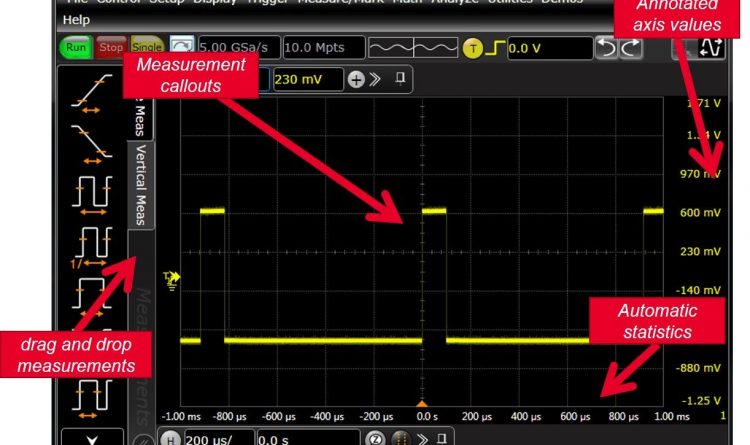Expand horizontal settings with the double chevron

[x=422, y=438]
